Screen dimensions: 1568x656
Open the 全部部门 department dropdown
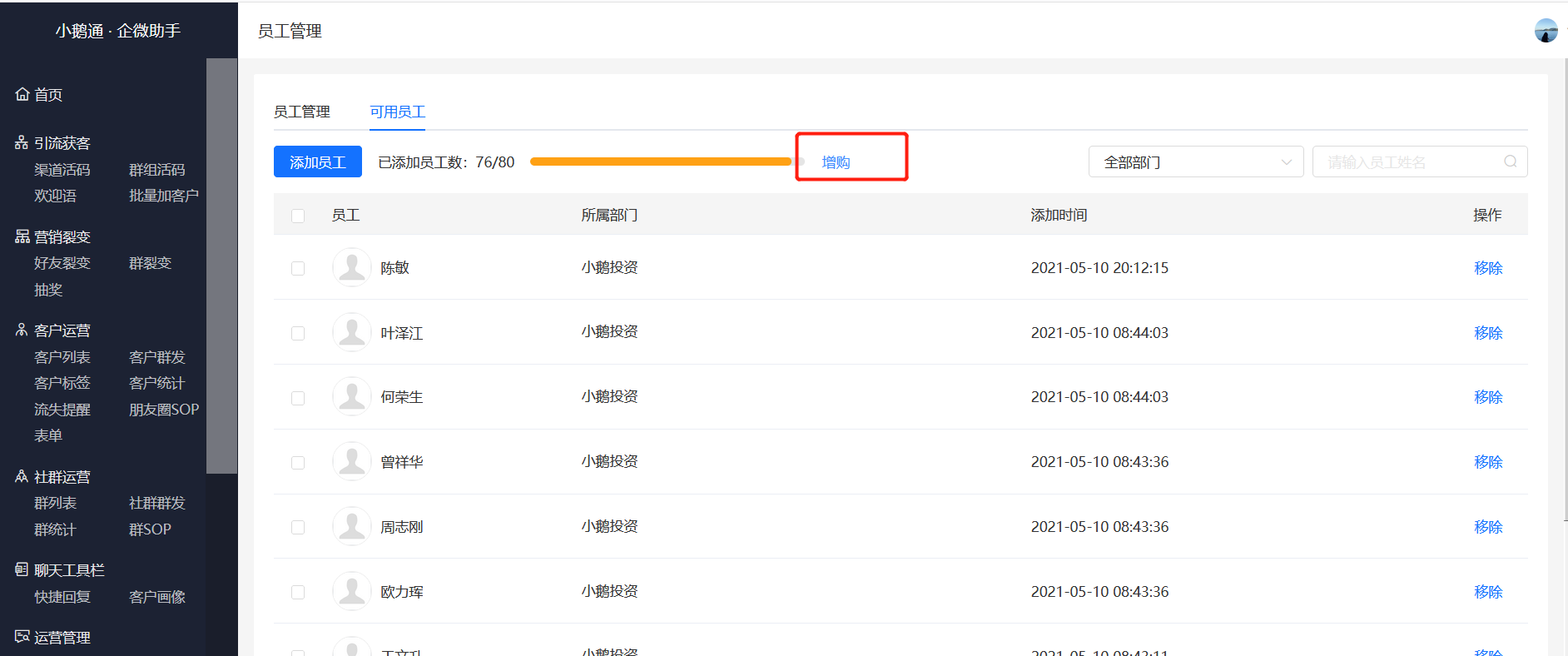(x=1197, y=162)
